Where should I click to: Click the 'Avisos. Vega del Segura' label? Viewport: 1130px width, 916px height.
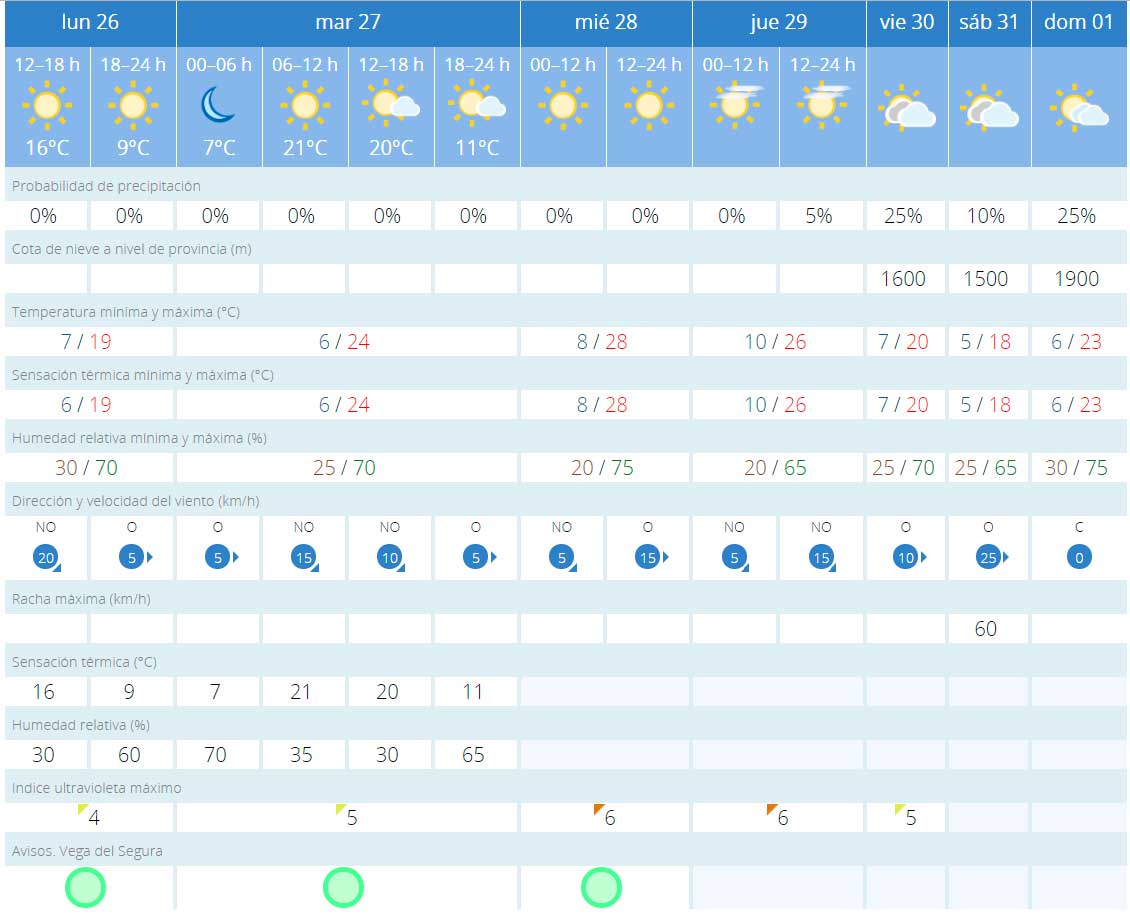[87, 851]
